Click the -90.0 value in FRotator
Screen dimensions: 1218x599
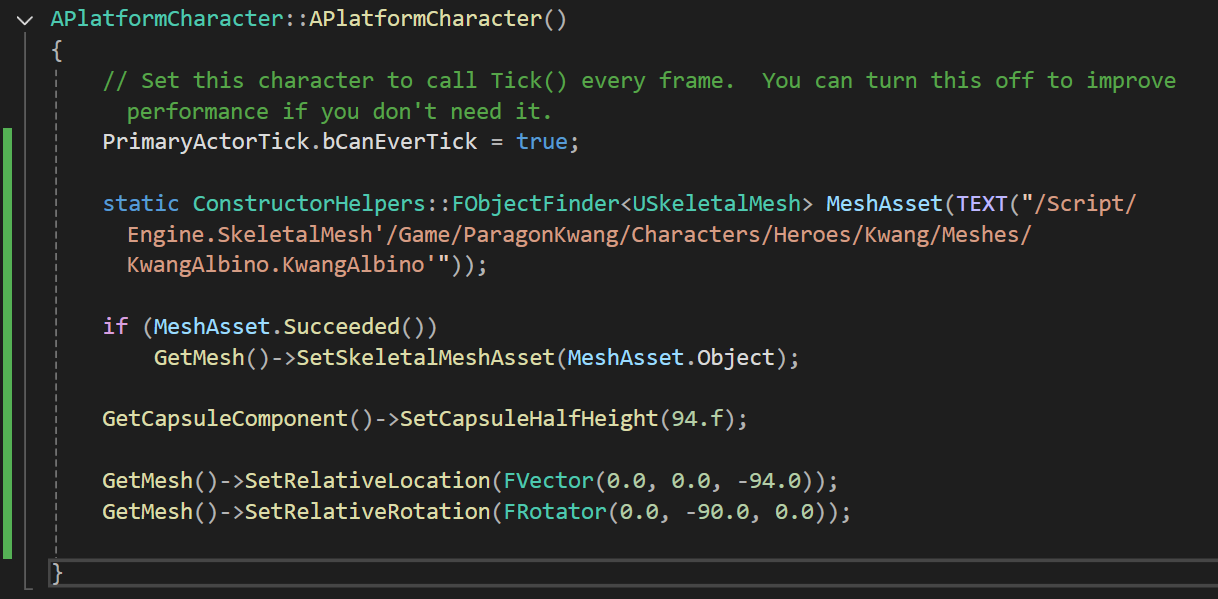(x=717, y=512)
